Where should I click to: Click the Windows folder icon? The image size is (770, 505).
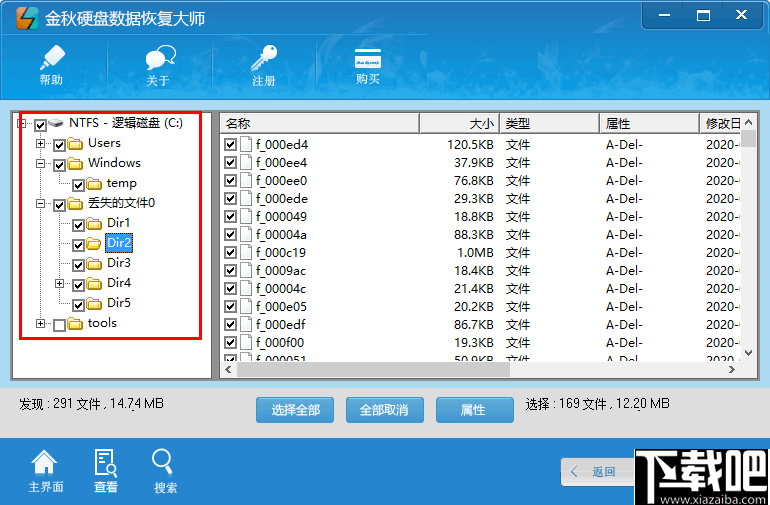(x=75, y=164)
